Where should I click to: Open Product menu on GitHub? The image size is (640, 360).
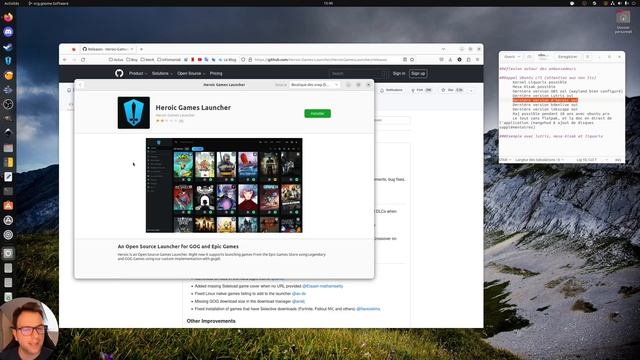pyautogui.click(x=138, y=73)
